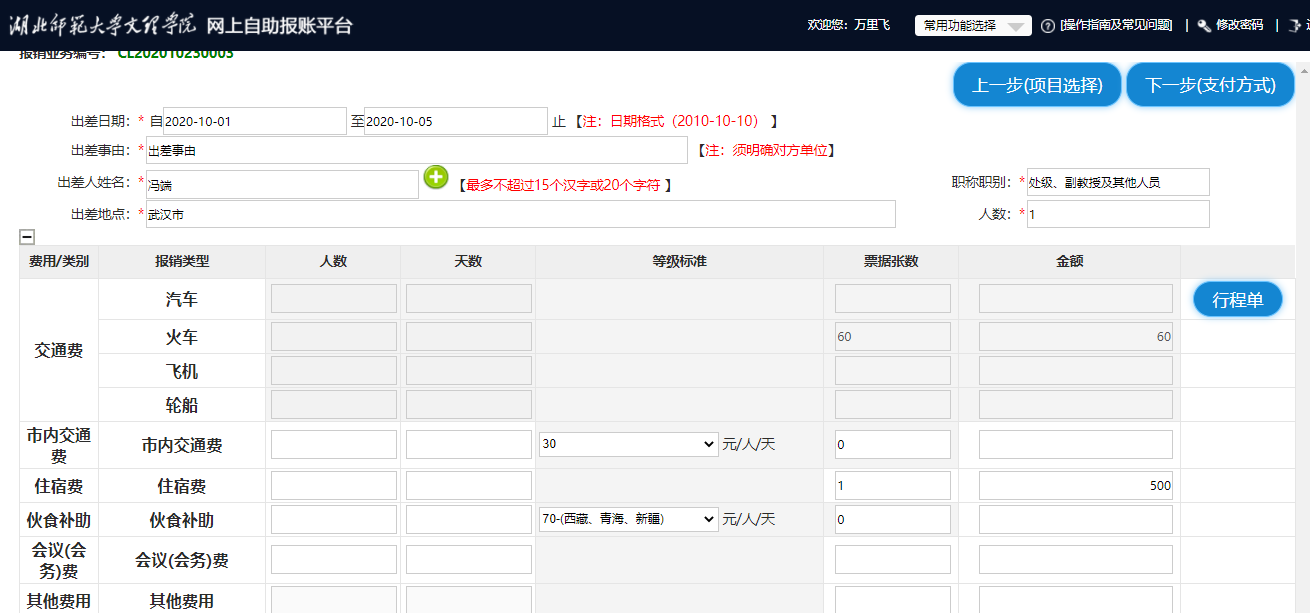
Task: Click the help question mark icon
Action: [x=1048, y=26]
